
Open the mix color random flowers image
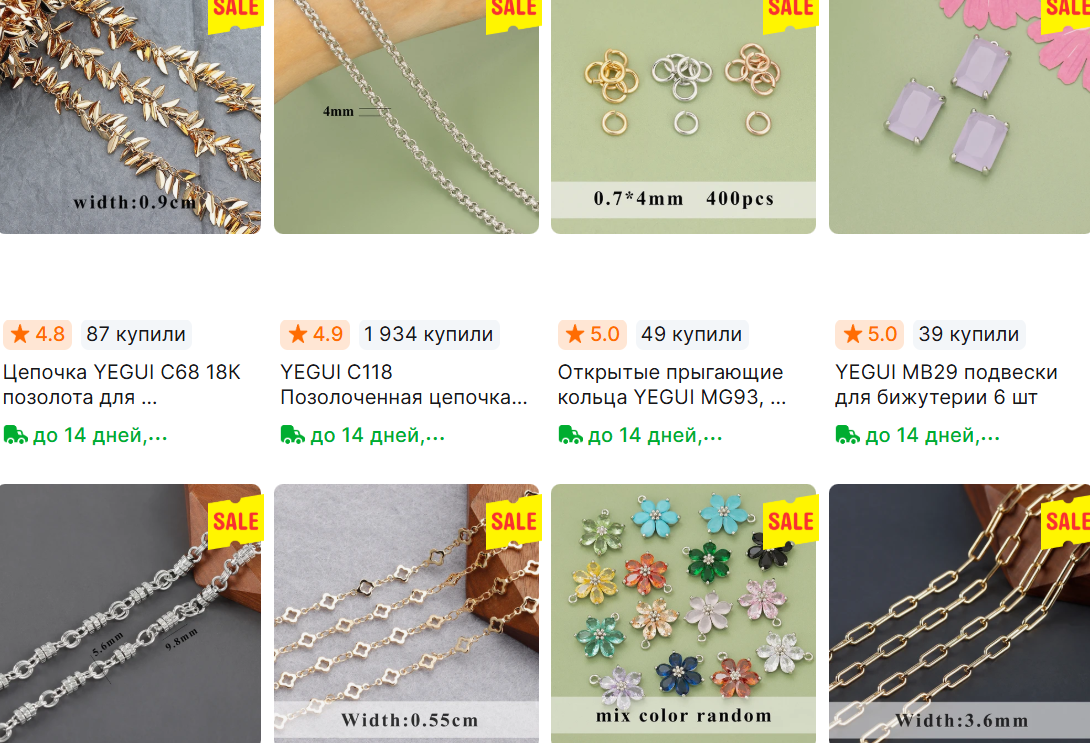[x=683, y=614]
